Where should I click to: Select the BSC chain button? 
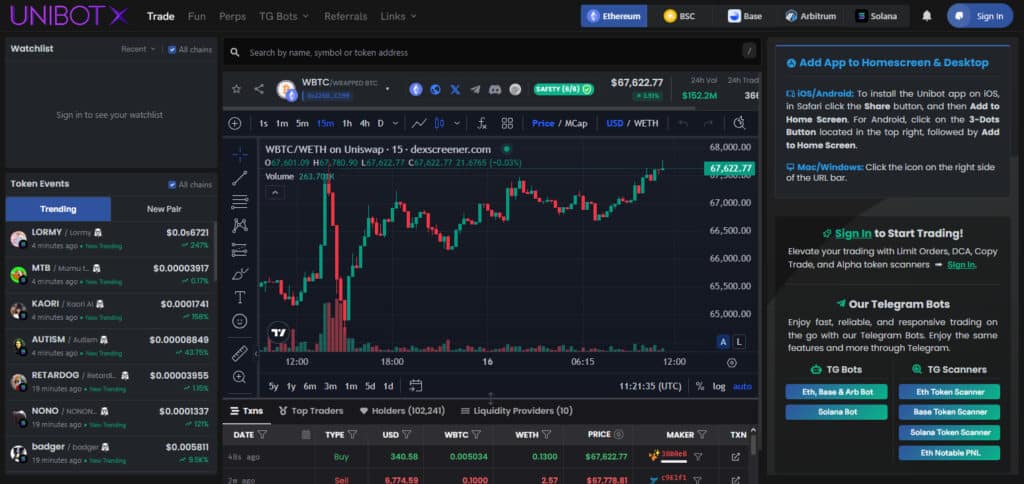tap(679, 16)
